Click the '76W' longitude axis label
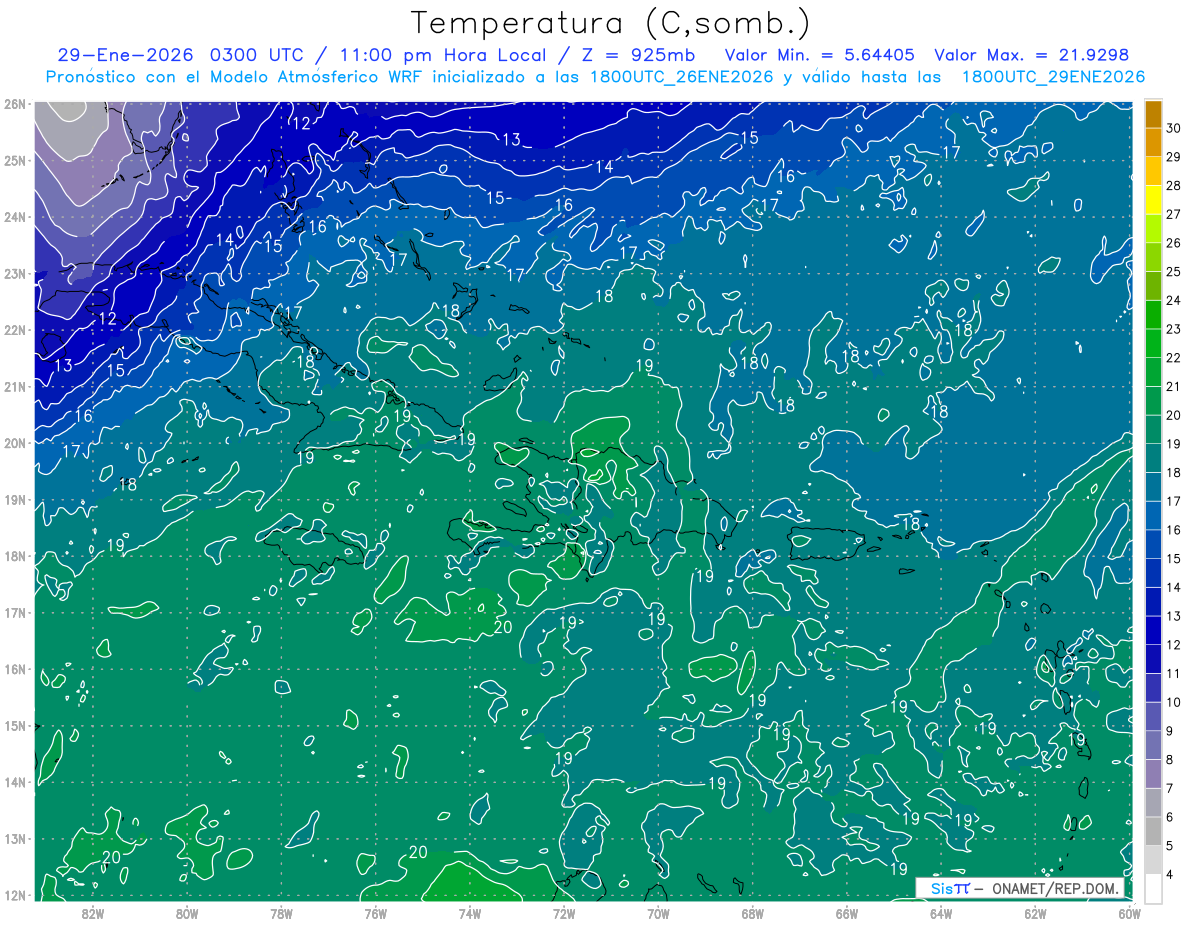The image size is (1200, 927). 376,913
